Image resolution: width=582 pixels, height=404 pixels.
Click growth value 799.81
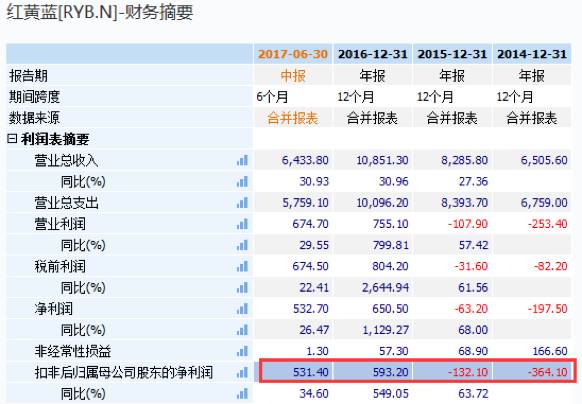390,245
